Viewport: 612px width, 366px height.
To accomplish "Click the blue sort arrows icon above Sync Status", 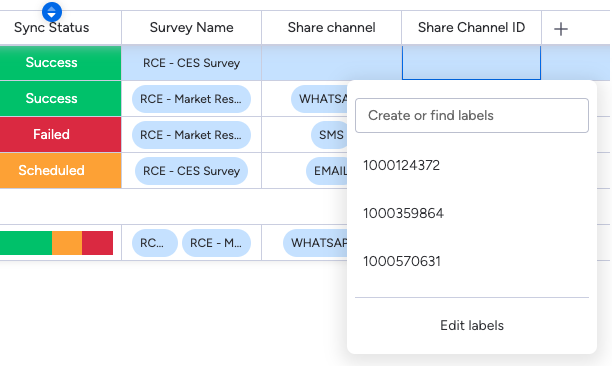I will click(x=52, y=12).
